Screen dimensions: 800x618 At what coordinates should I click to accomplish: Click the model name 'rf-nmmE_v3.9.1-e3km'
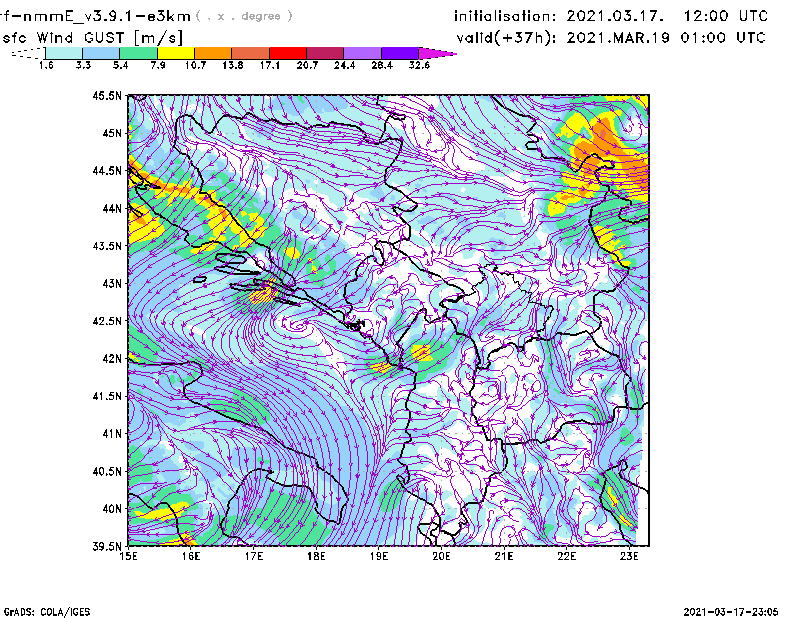(x=95, y=16)
